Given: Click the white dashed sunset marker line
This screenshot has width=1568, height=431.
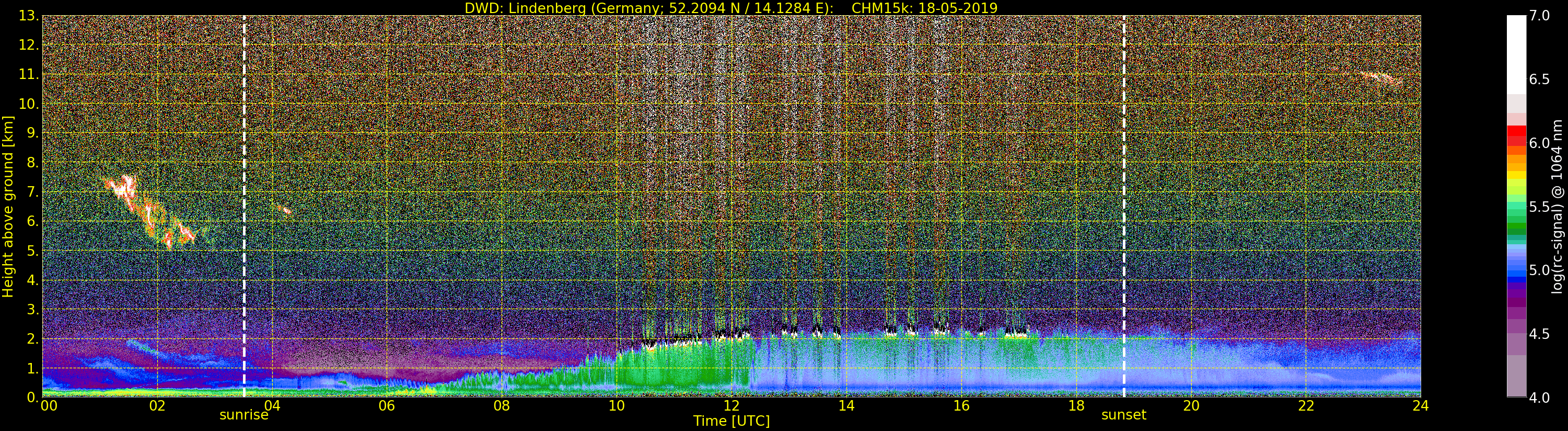Looking at the screenshot, I should coord(1124,206).
